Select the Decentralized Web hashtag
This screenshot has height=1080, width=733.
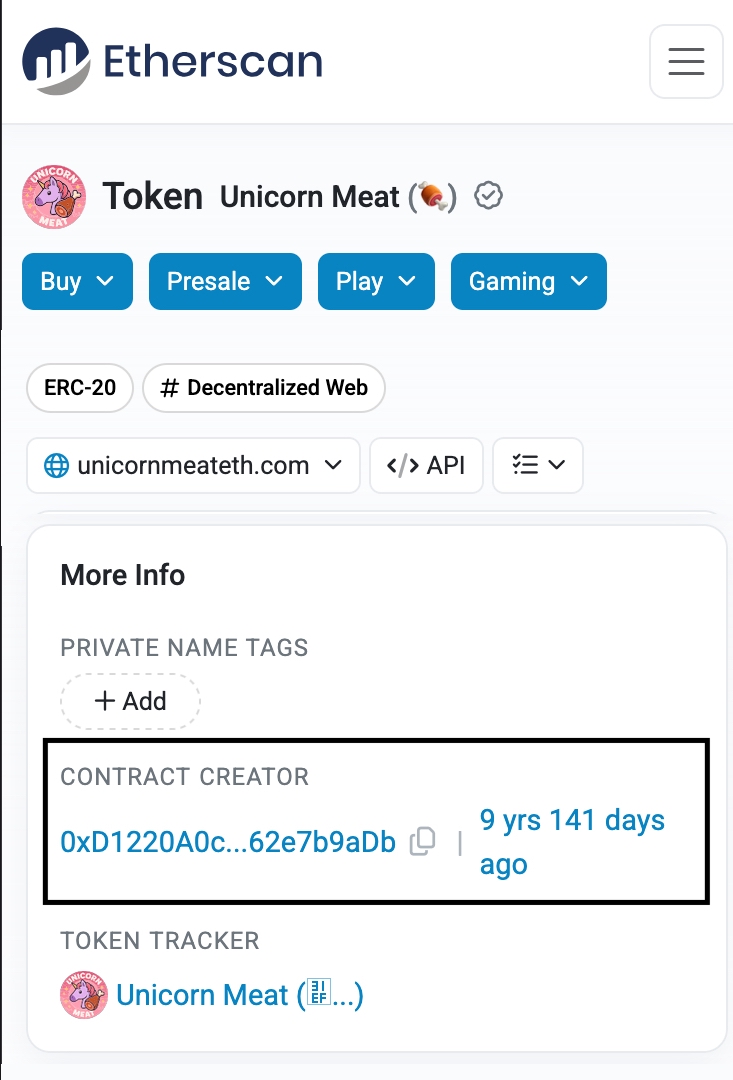click(264, 388)
